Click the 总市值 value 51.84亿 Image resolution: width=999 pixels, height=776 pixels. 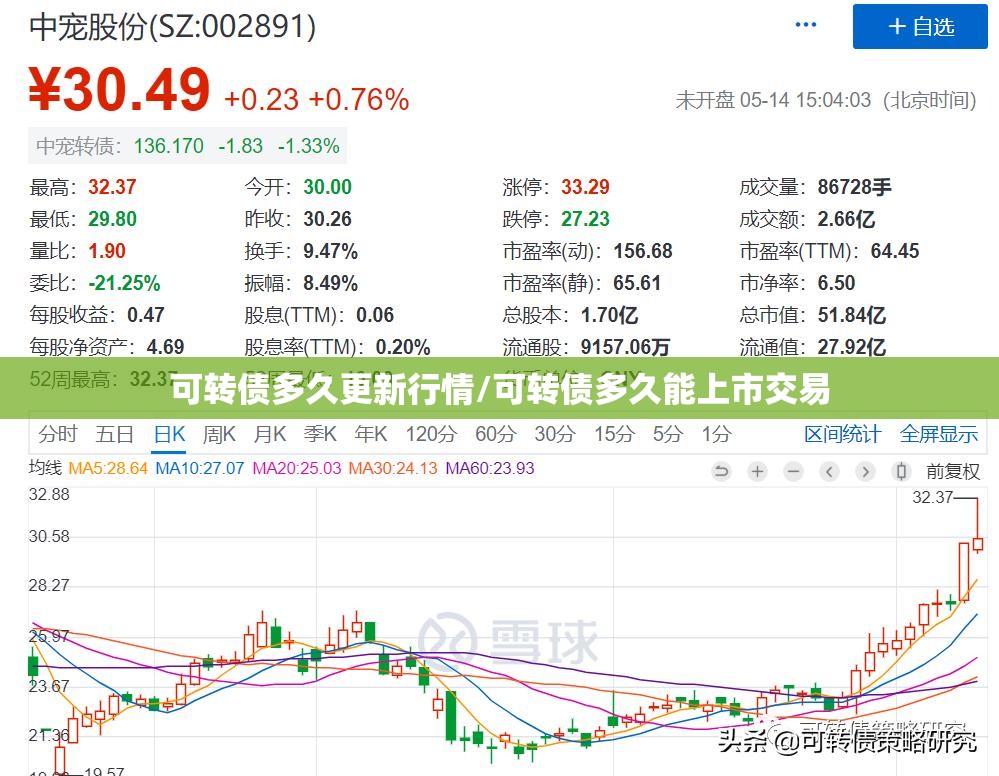[x=852, y=315]
